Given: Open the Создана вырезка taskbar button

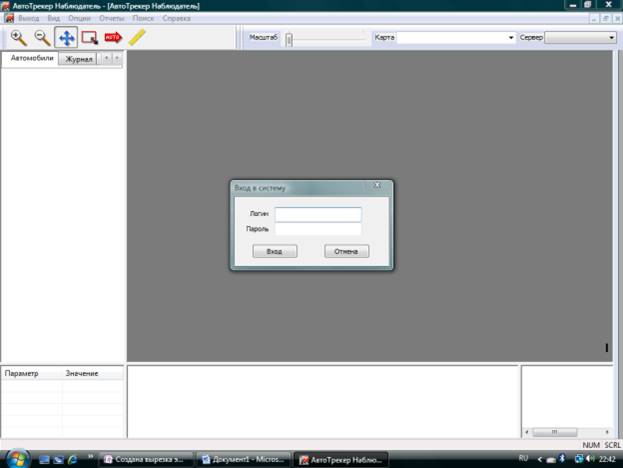Looking at the screenshot, I should (146, 460).
